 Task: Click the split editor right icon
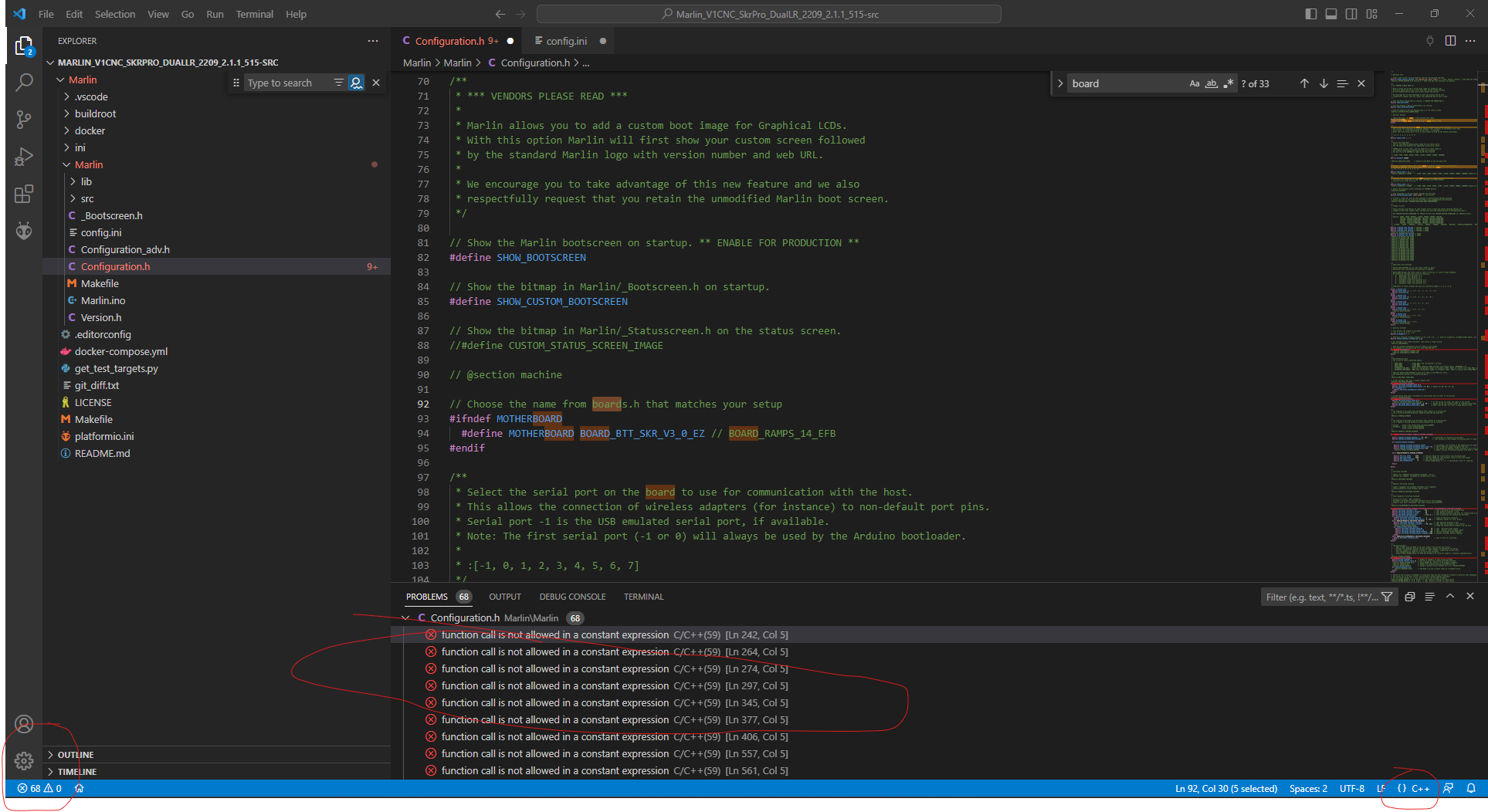pos(1450,41)
